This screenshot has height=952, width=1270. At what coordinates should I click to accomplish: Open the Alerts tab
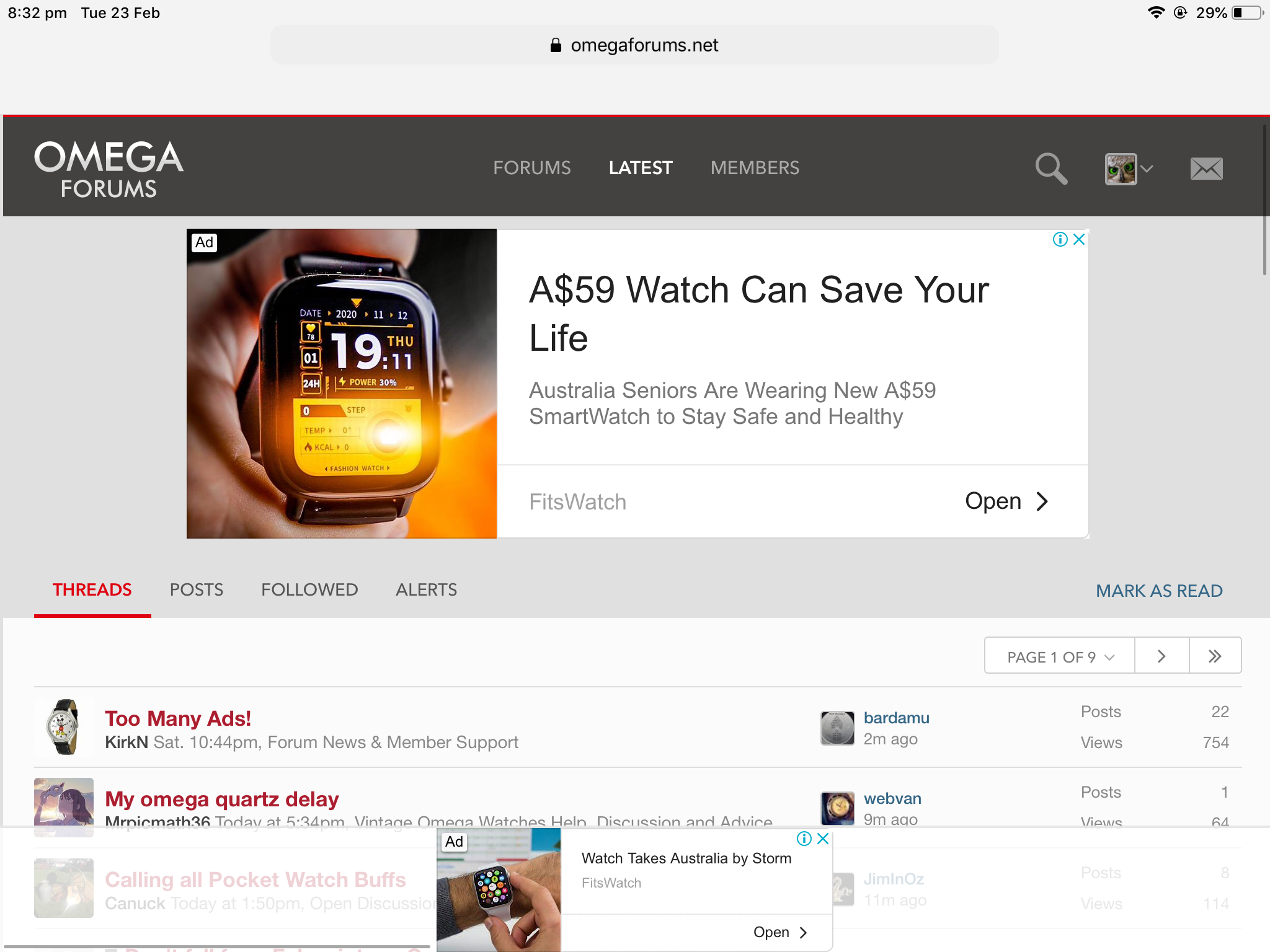click(x=426, y=589)
